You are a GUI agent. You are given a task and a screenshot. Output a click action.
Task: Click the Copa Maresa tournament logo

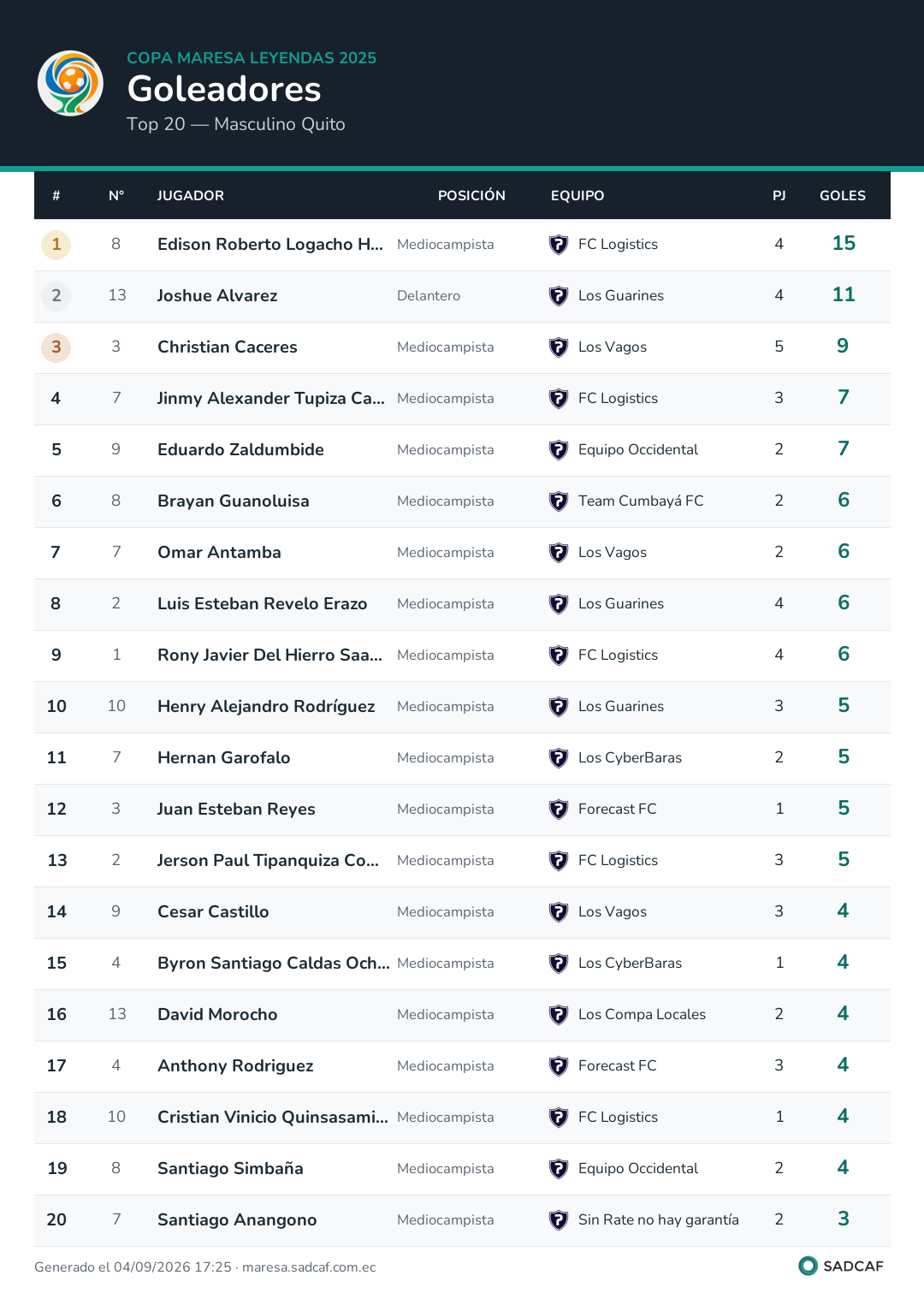71,83
